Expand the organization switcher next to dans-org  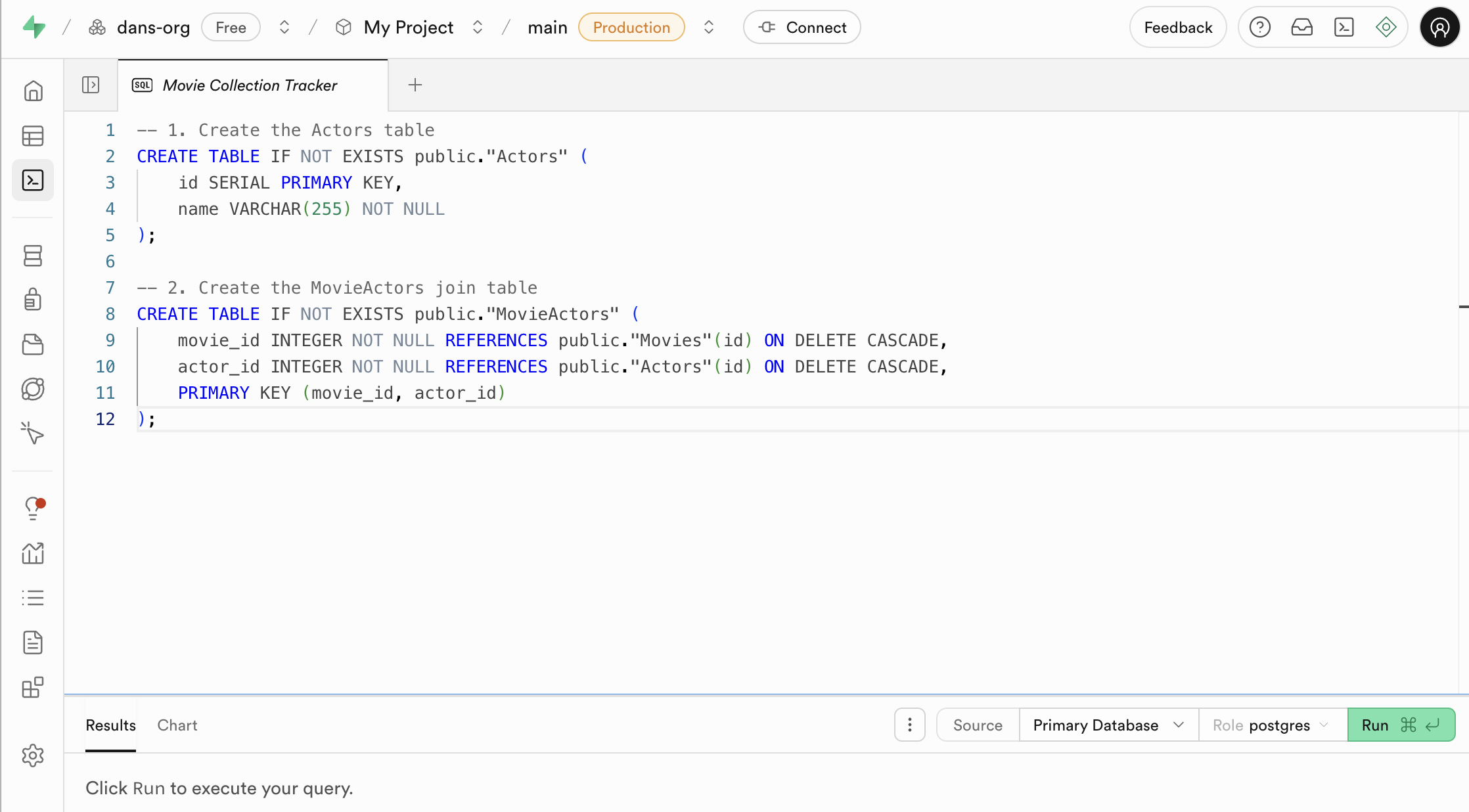pyautogui.click(x=284, y=27)
